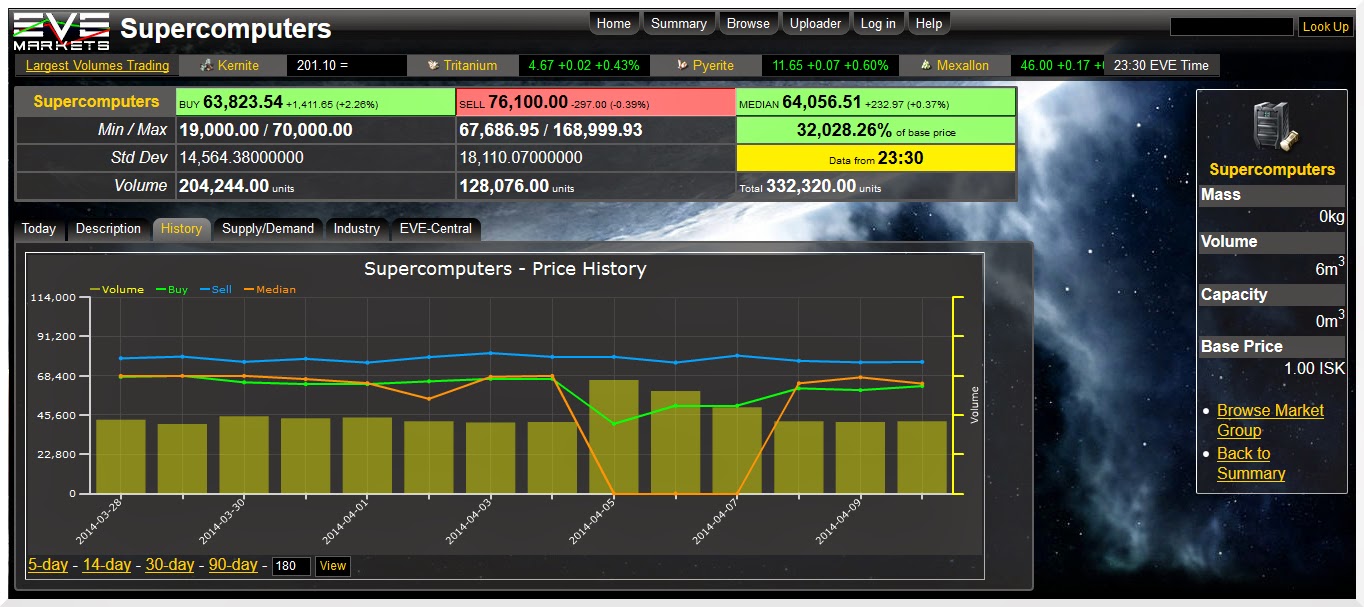The width and height of the screenshot is (1364, 607).
Task: Open the Uploader page
Action: tap(815, 24)
